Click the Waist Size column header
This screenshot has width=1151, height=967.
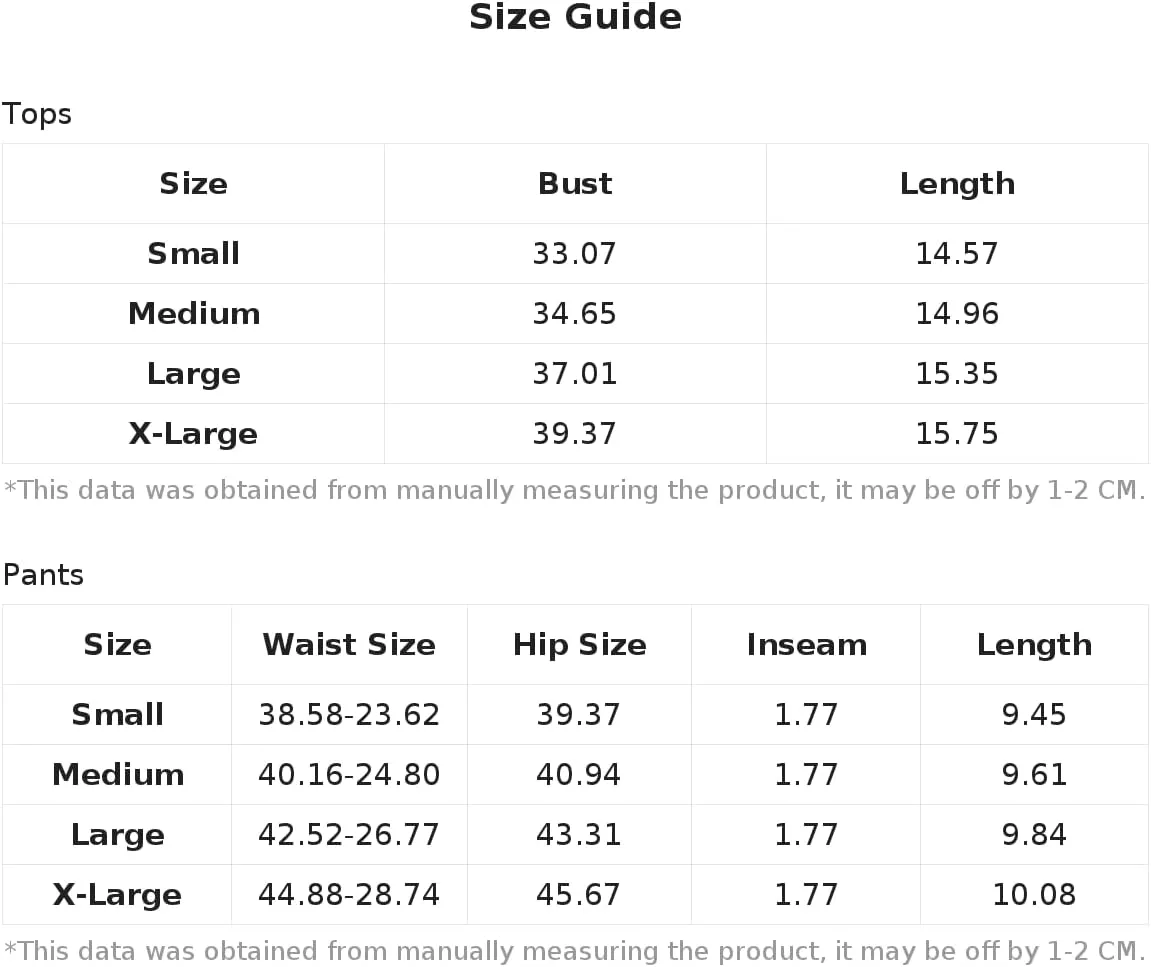click(x=349, y=645)
